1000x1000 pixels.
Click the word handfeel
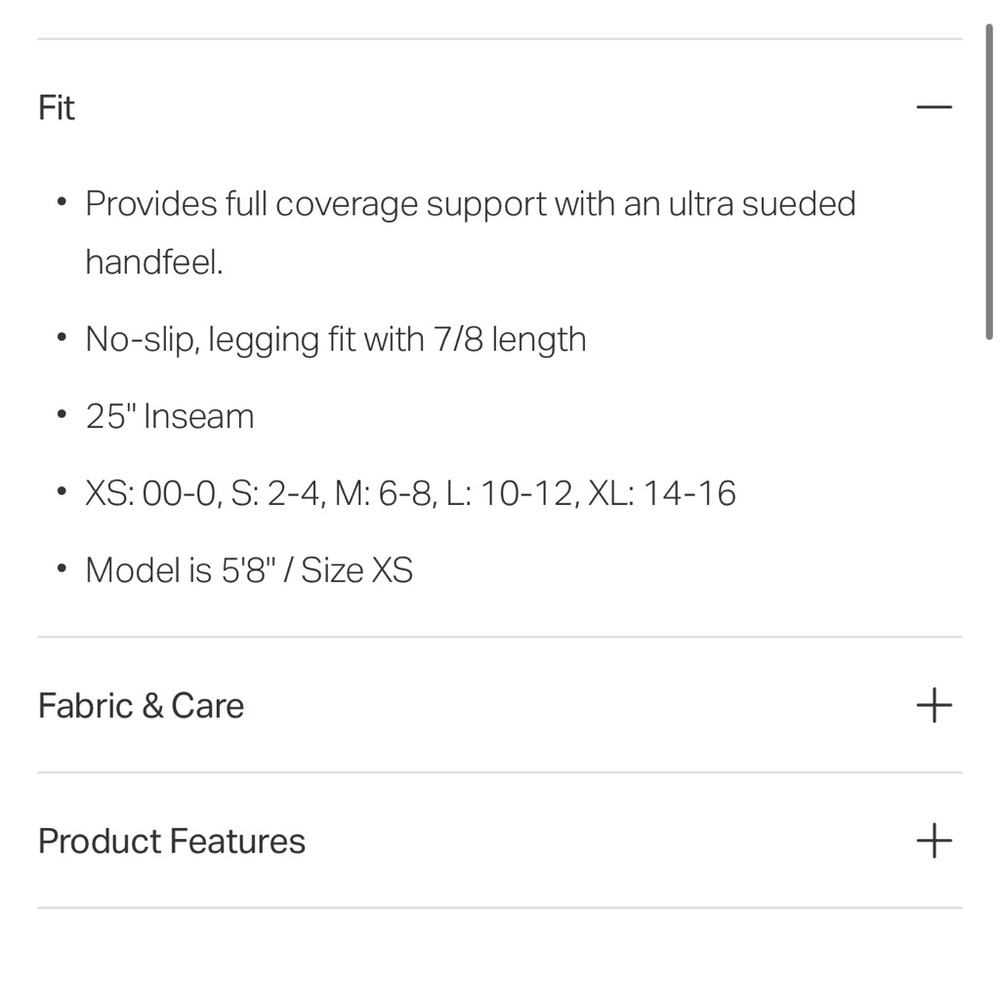(x=154, y=263)
